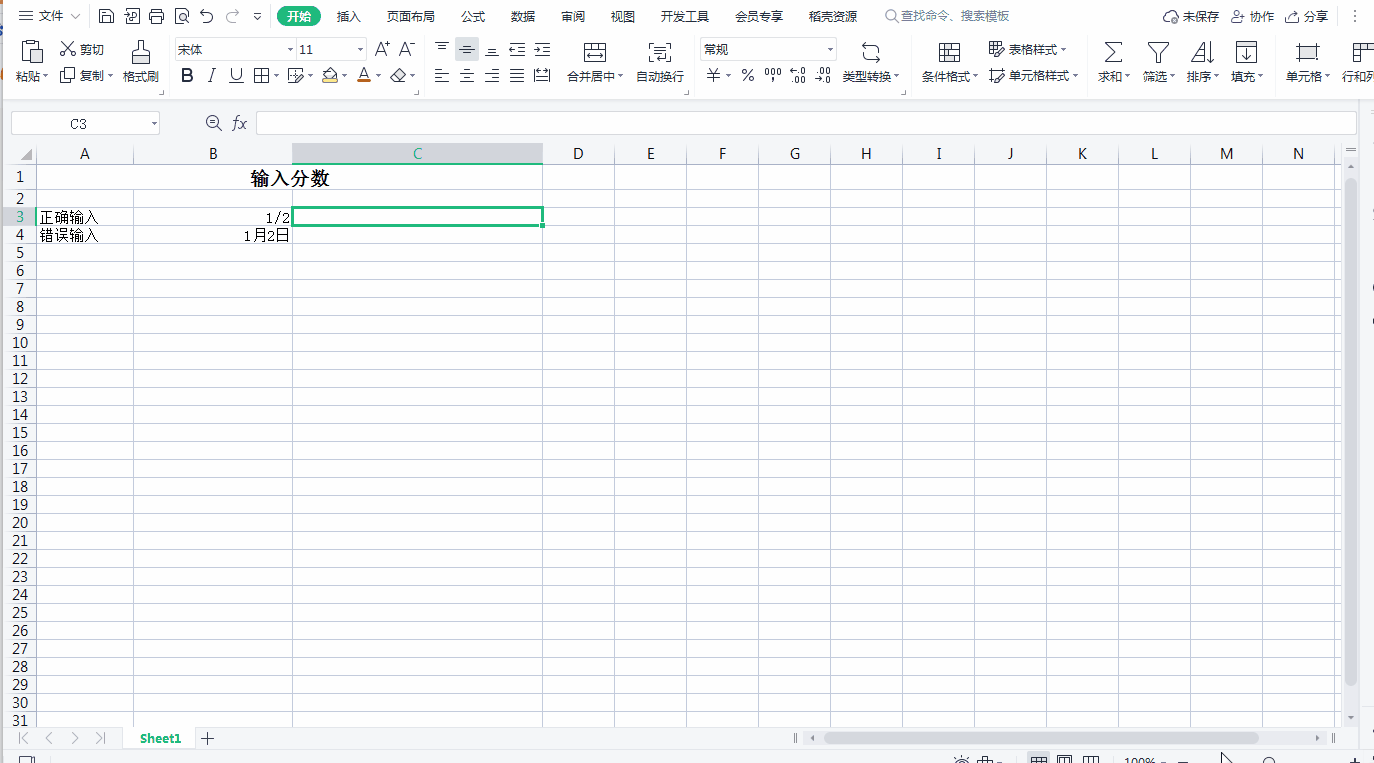Expand Cell Style (单元格样式) dropdown
Screen dimensions: 1374x763
[x=1076, y=76]
